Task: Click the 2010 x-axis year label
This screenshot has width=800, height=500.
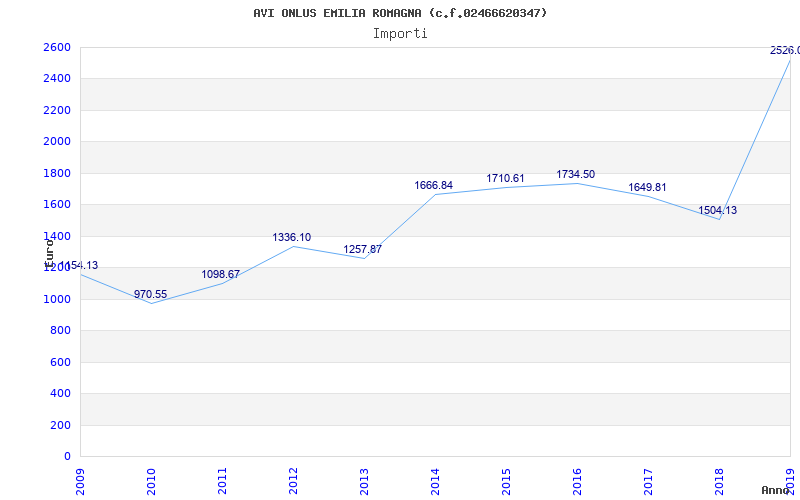Action: (151, 481)
